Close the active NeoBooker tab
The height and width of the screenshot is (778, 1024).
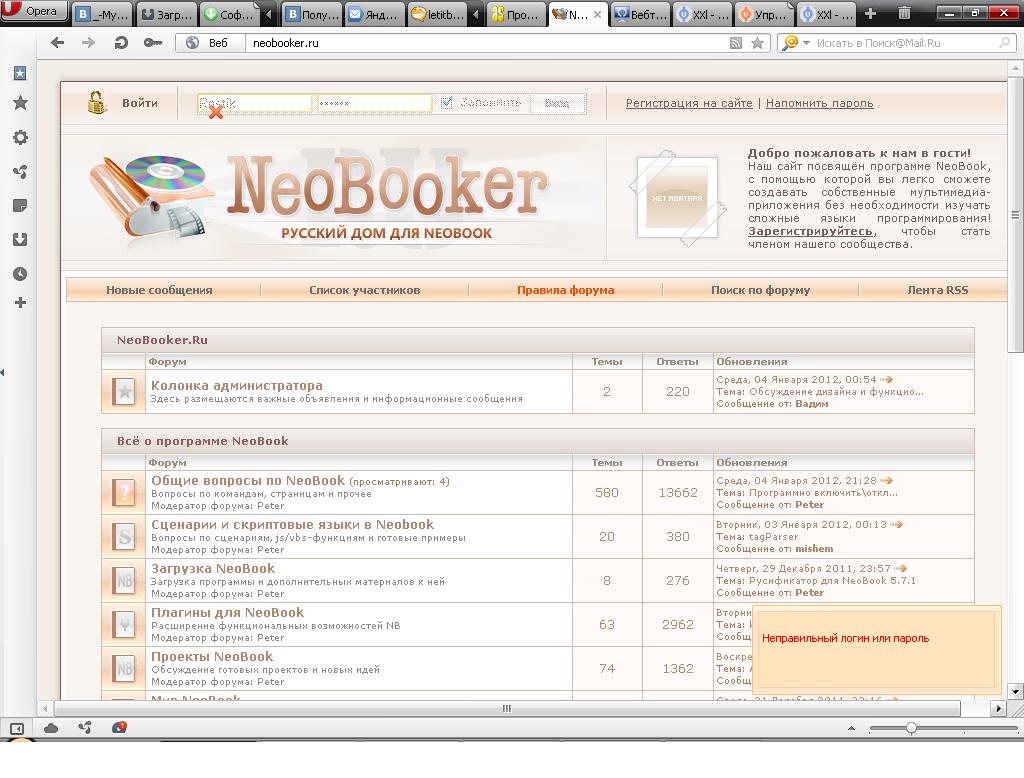(597, 14)
